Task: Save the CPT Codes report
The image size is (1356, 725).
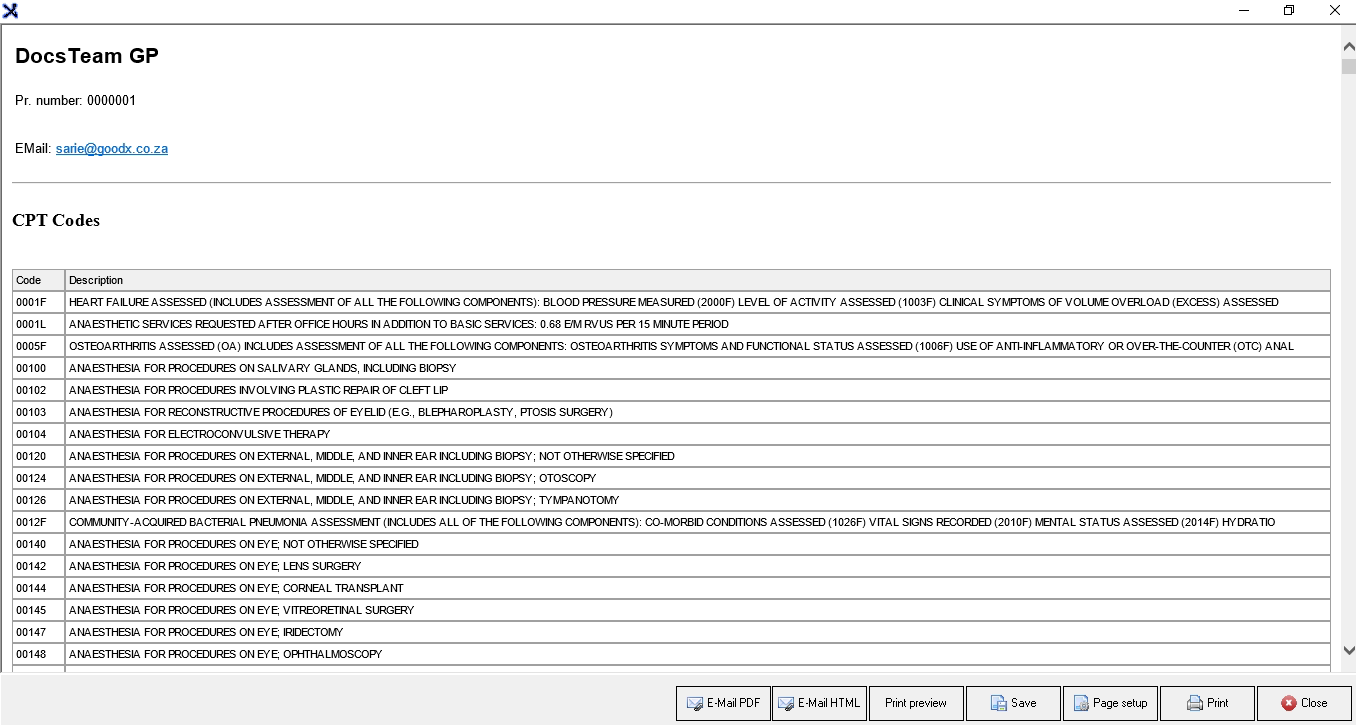Action: point(1013,703)
